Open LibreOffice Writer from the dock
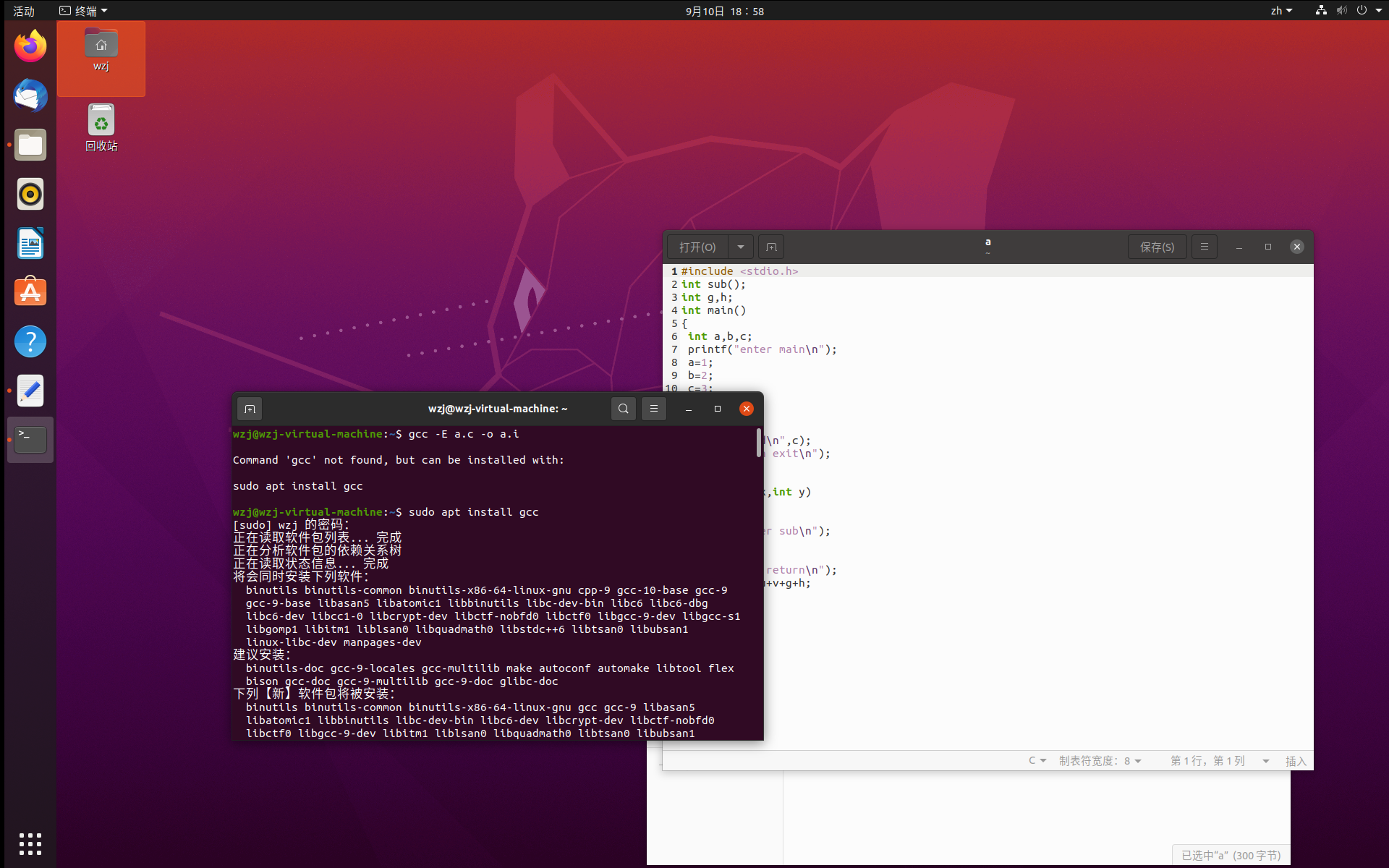1389x868 pixels. click(30, 243)
